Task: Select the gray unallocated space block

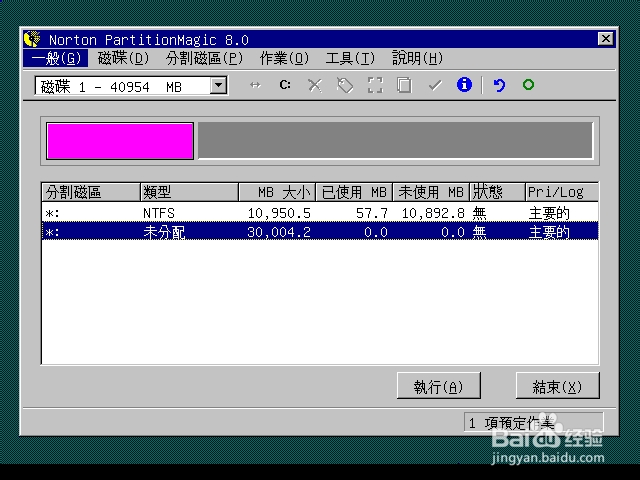Action: click(x=395, y=140)
